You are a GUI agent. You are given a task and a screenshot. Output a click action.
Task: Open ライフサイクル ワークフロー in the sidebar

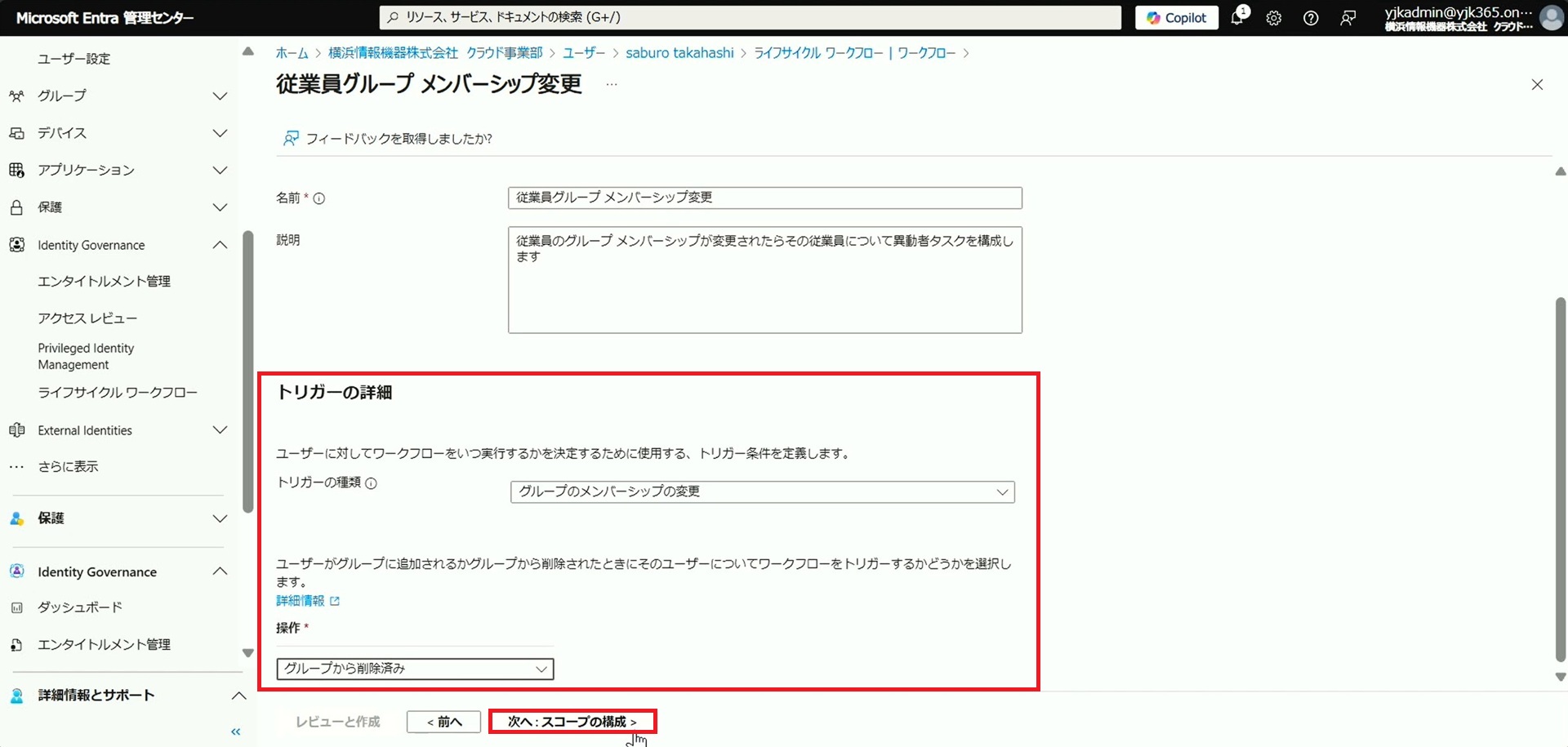[x=118, y=393]
